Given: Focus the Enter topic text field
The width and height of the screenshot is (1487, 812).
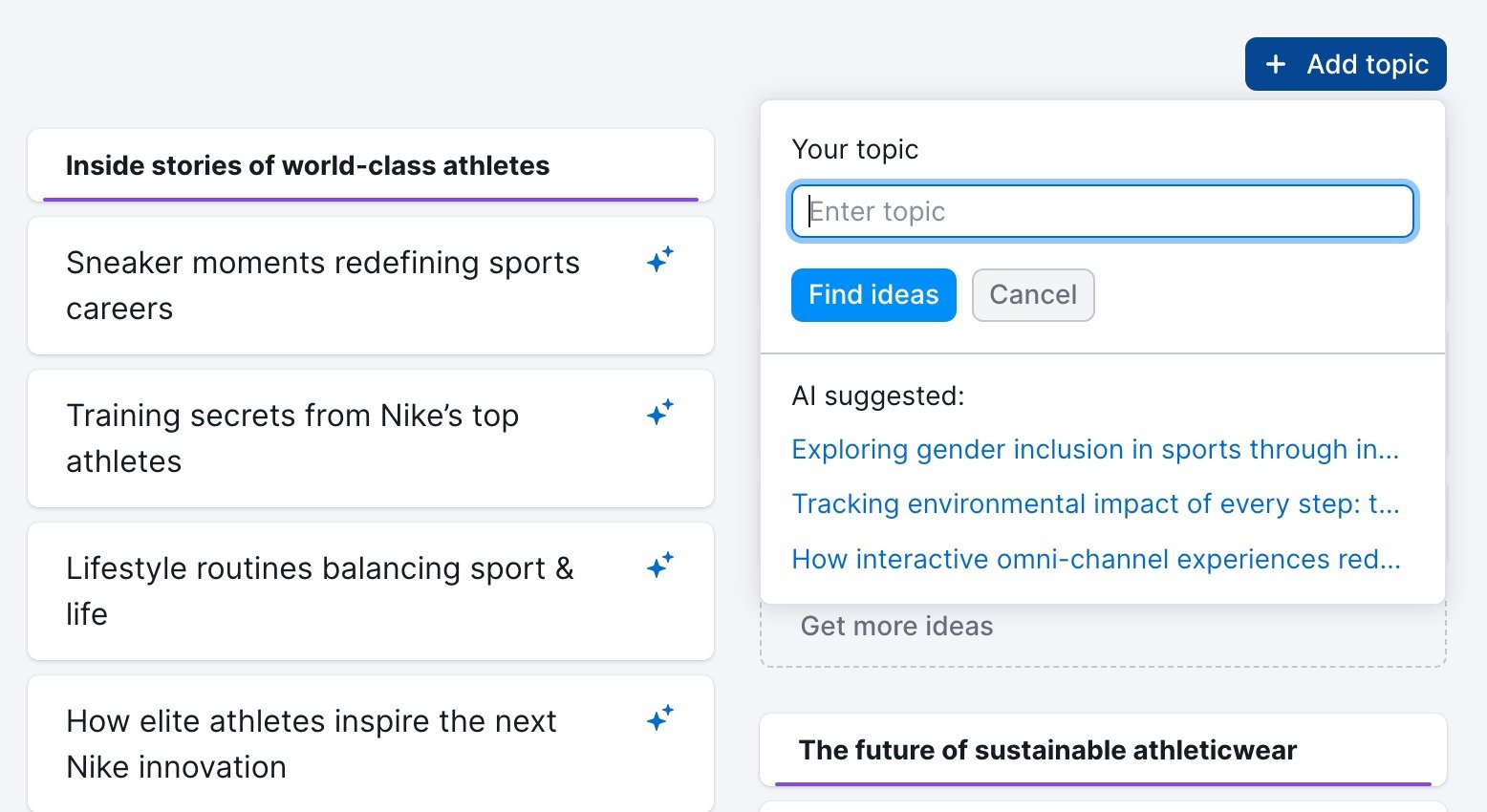Looking at the screenshot, I should 1102,211.
